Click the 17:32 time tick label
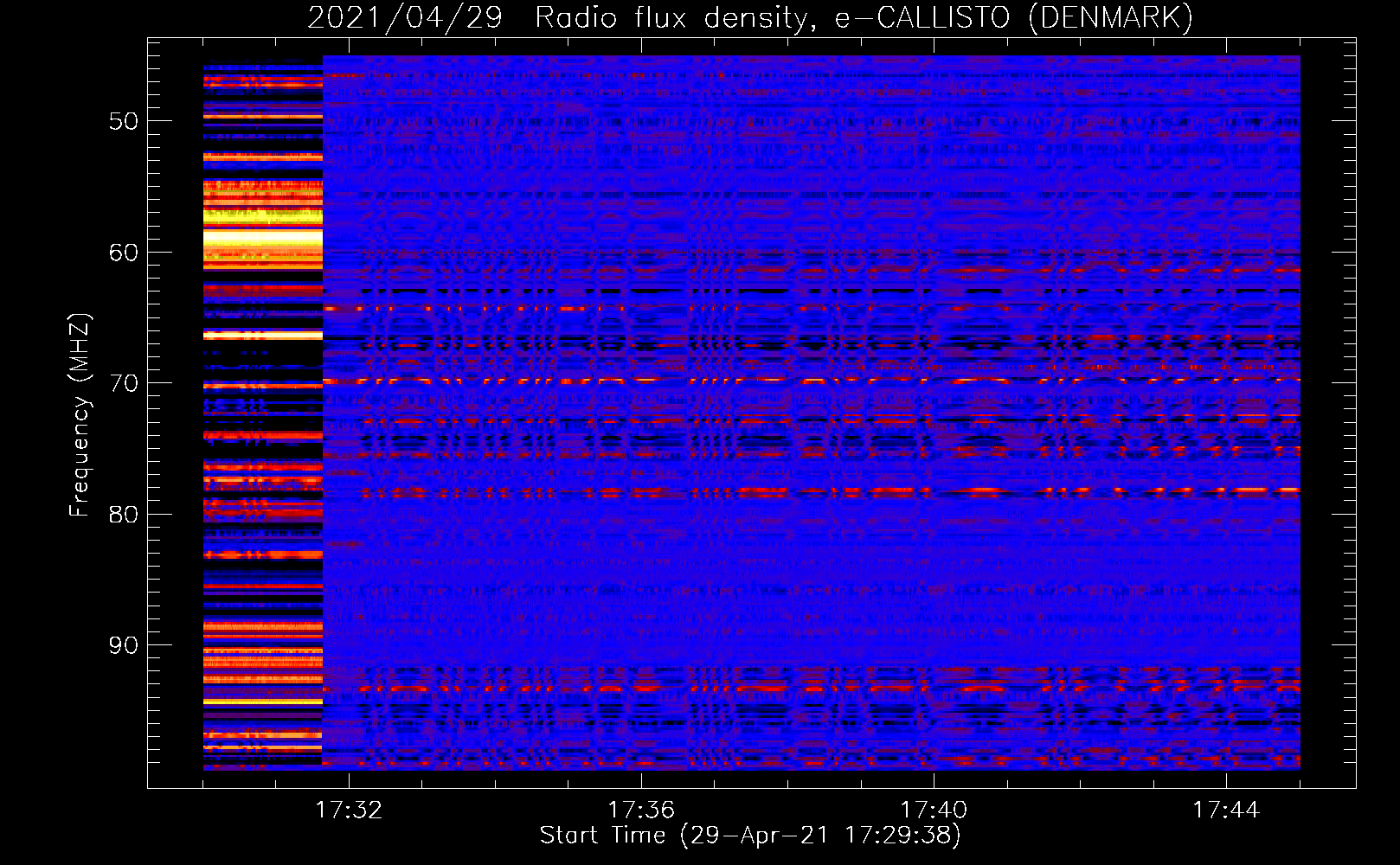 (x=349, y=811)
